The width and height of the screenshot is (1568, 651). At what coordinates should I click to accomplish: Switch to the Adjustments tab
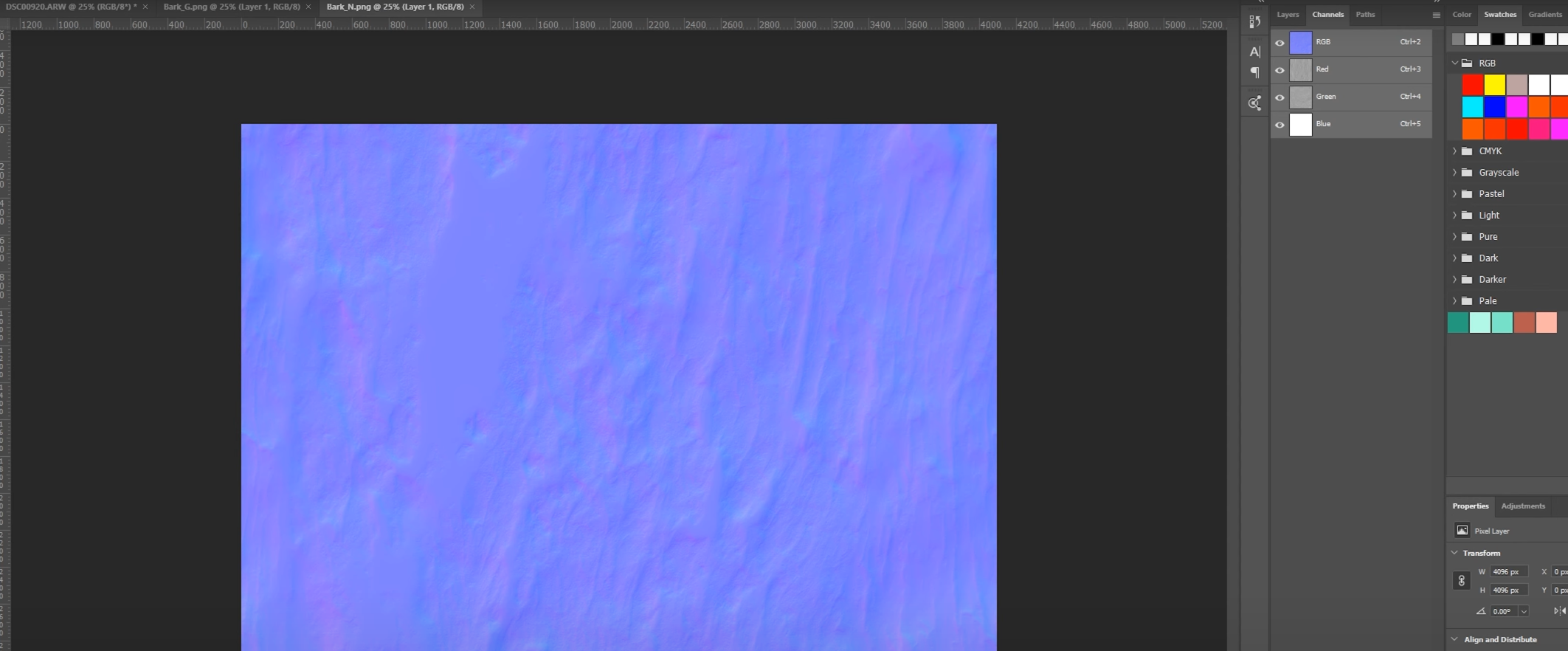[1523, 506]
